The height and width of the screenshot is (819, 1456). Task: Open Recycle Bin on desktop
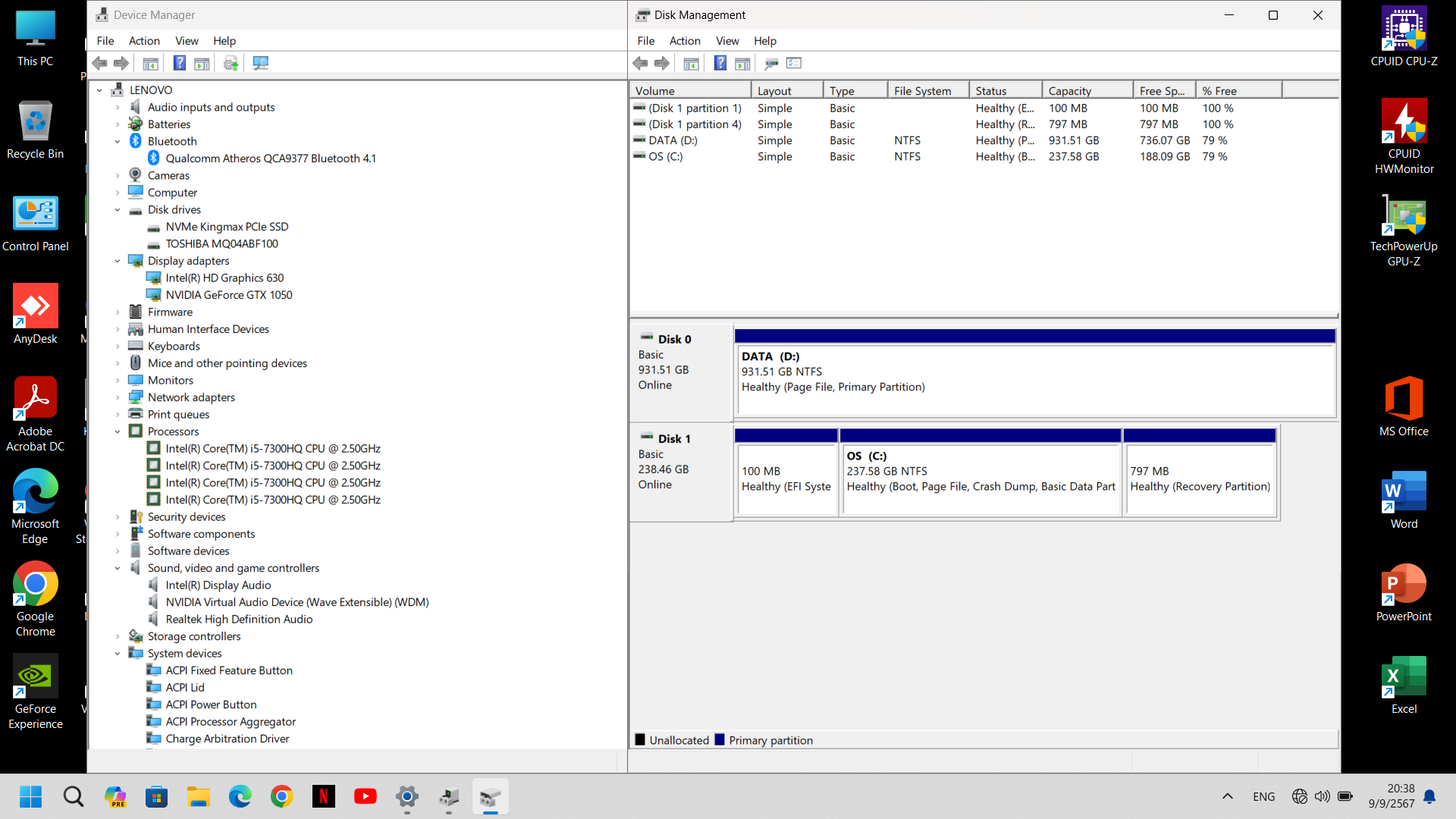click(x=35, y=130)
